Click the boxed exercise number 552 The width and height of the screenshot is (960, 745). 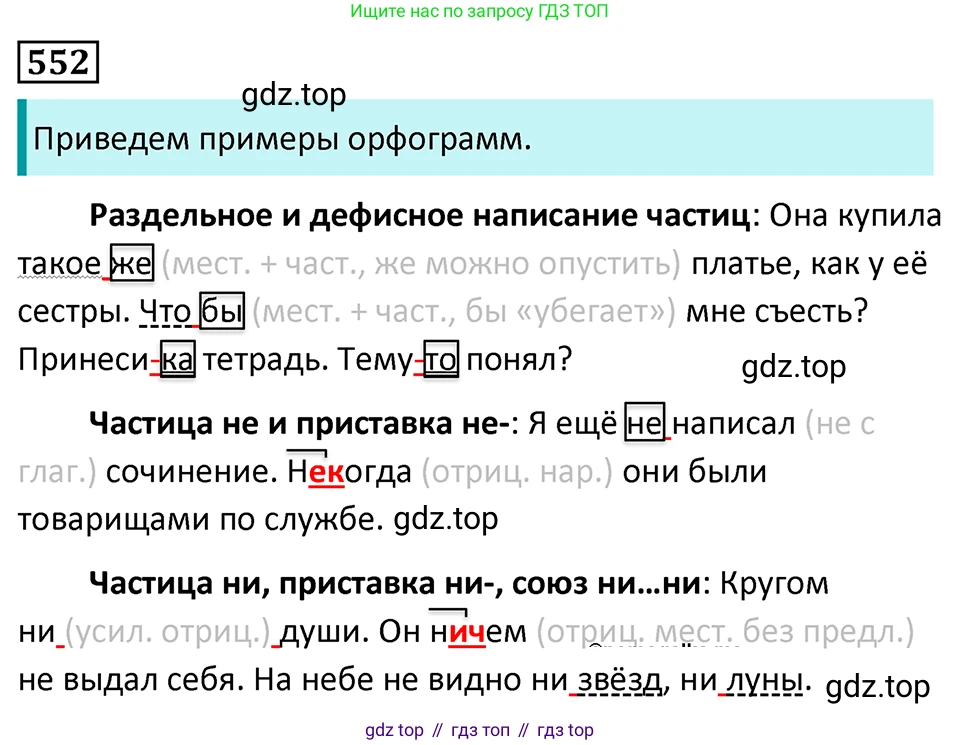(56, 63)
